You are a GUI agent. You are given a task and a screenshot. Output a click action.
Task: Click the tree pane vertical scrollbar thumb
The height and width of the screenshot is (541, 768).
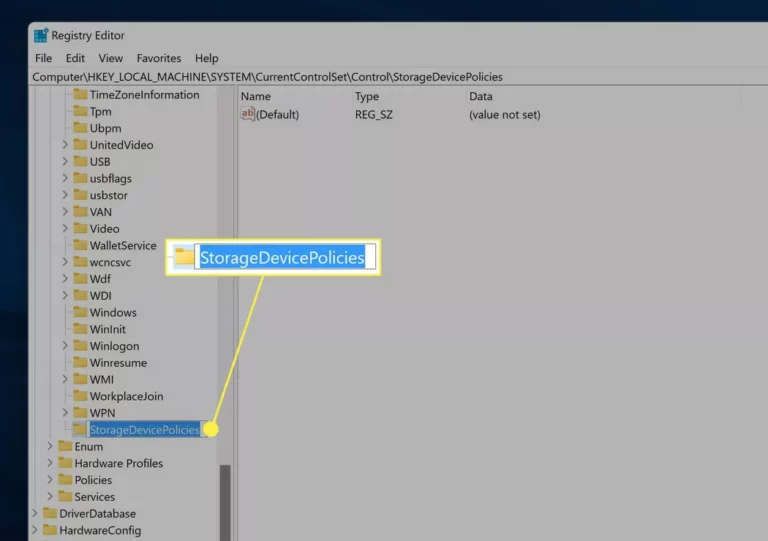(x=225, y=503)
